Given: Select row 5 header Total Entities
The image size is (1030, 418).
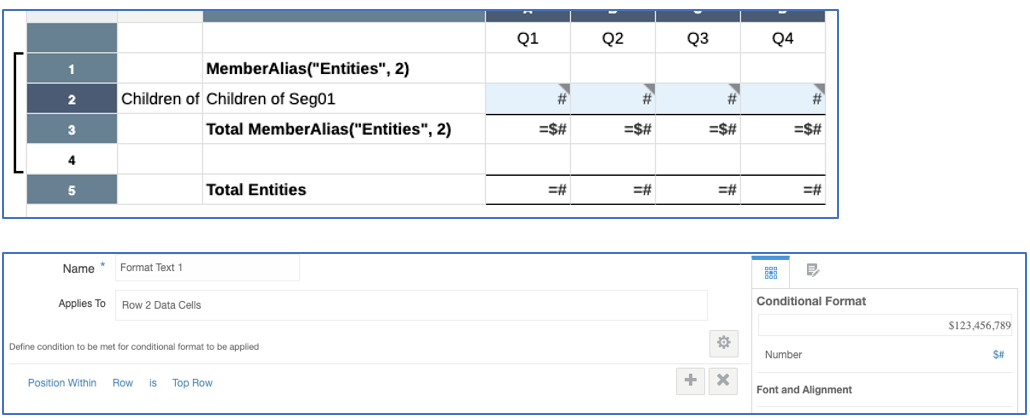Looking at the screenshot, I should (x=71, y=190).
